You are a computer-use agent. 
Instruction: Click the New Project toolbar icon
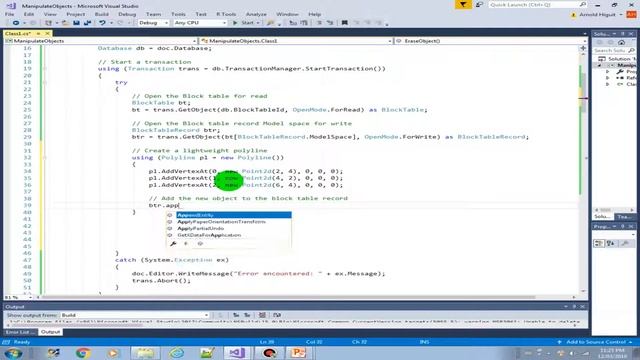[48, 23]
